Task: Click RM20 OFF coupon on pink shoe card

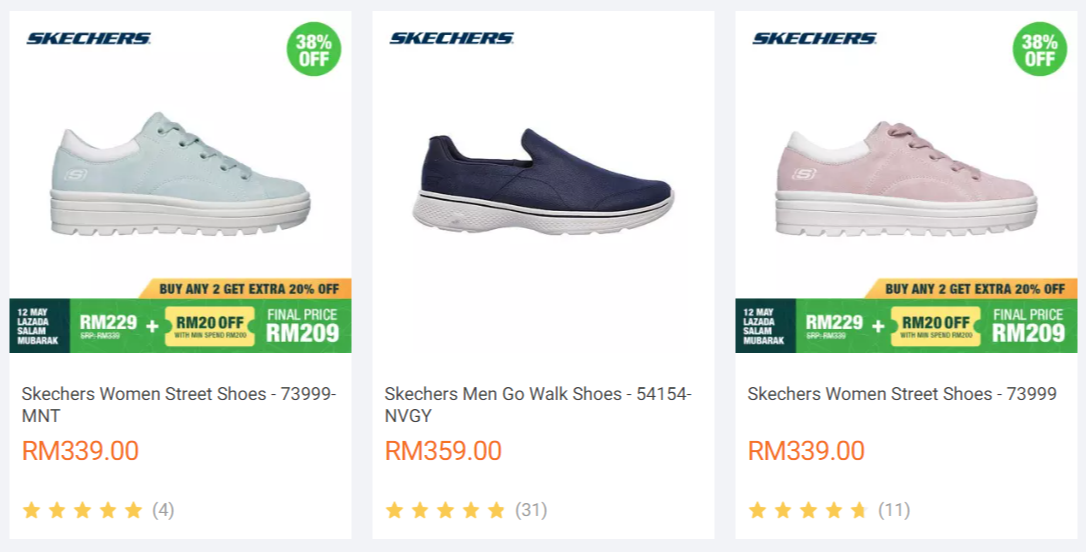Action: point(936,326)
